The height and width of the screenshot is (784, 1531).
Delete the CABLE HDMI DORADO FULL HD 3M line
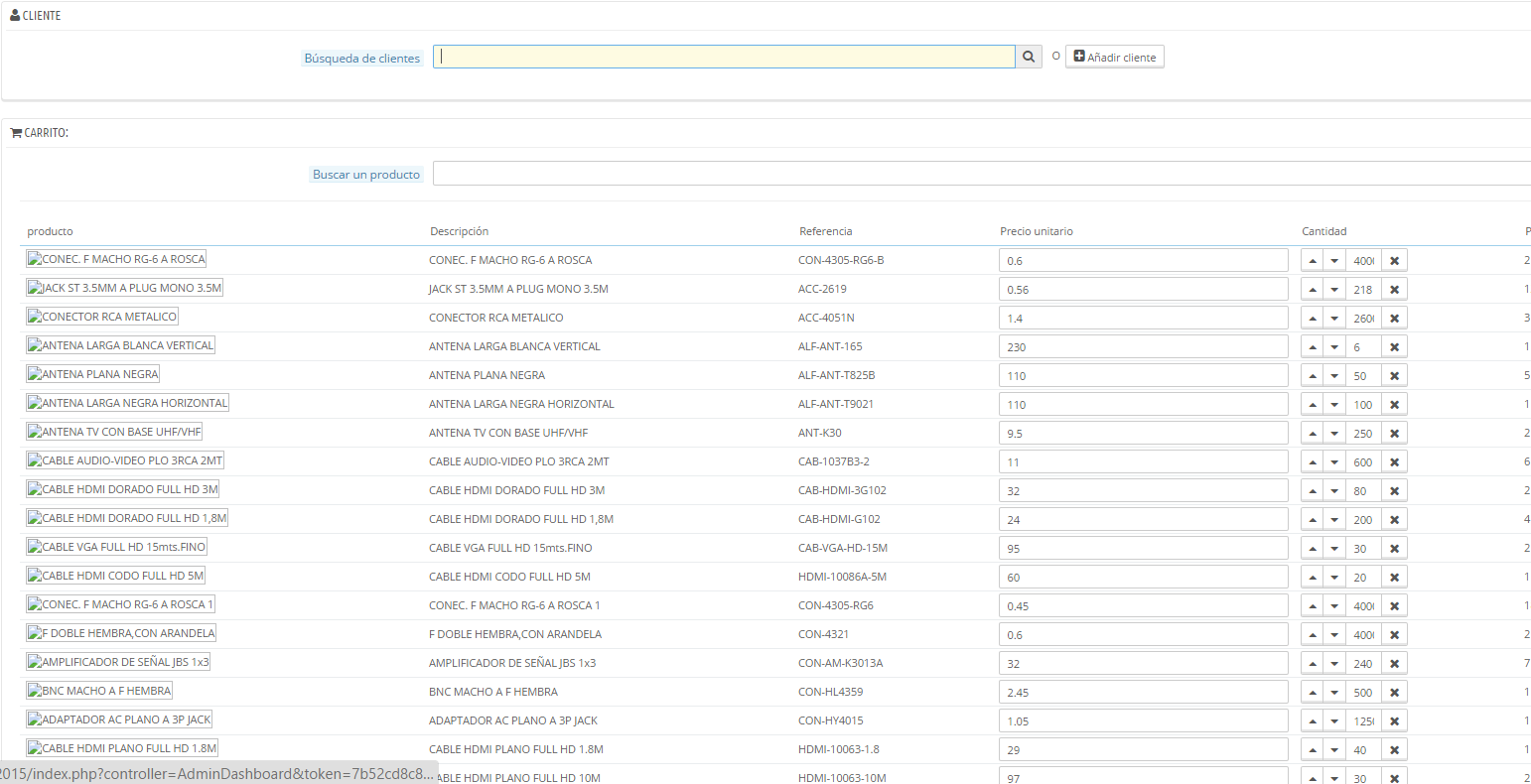1394,491
